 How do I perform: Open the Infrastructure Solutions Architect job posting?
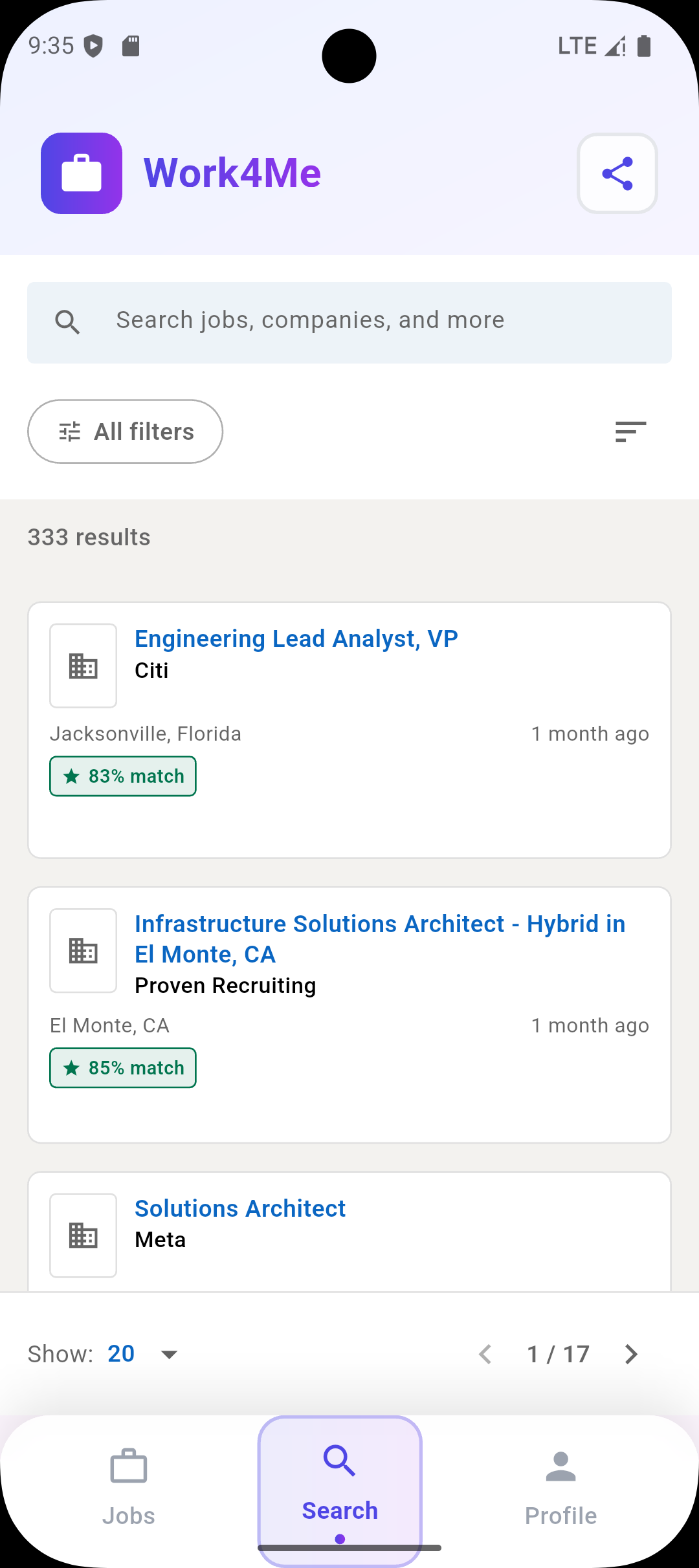(x=379, y=938)
